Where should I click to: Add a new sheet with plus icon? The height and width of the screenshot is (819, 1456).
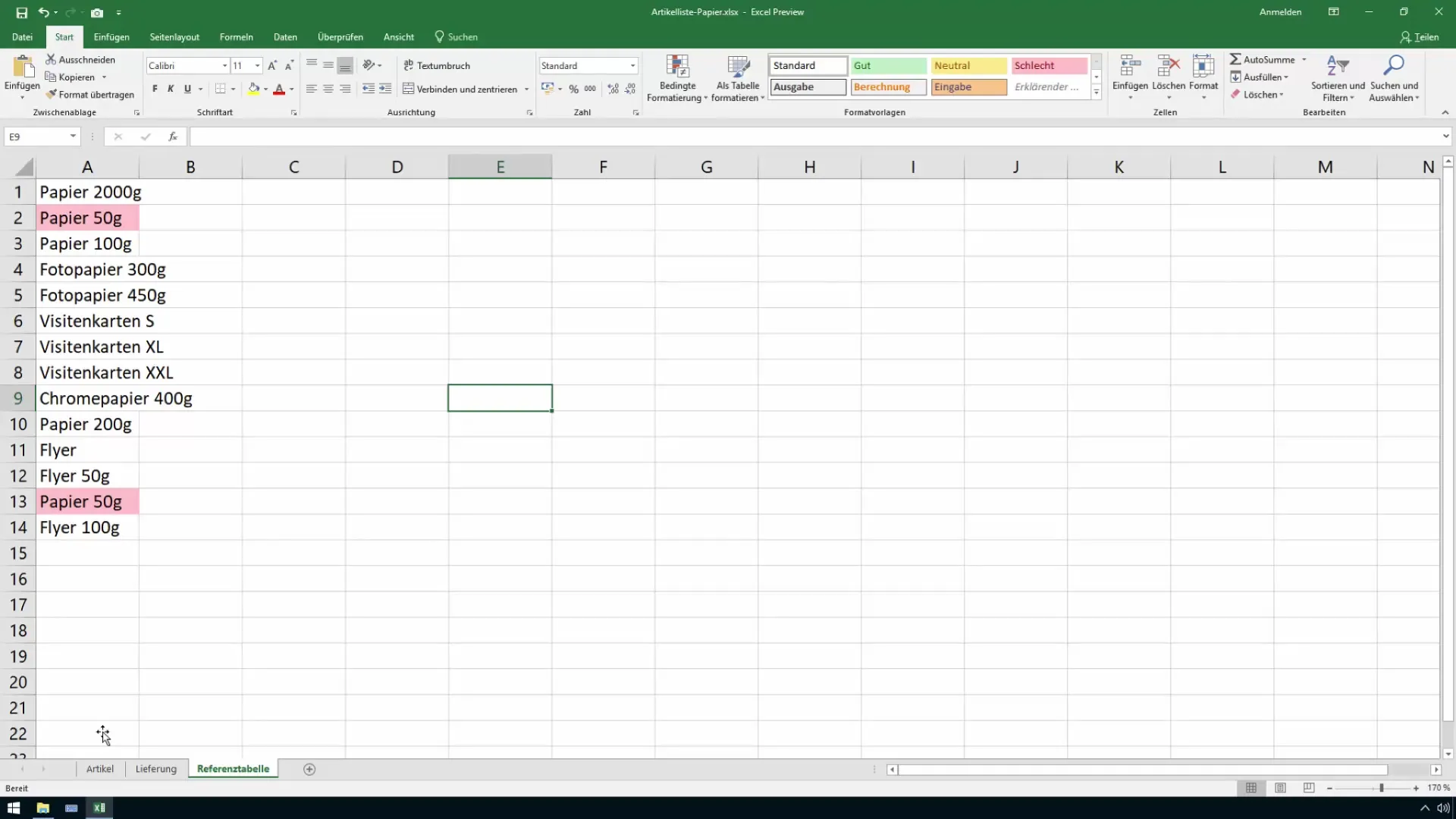pos(309,769)
